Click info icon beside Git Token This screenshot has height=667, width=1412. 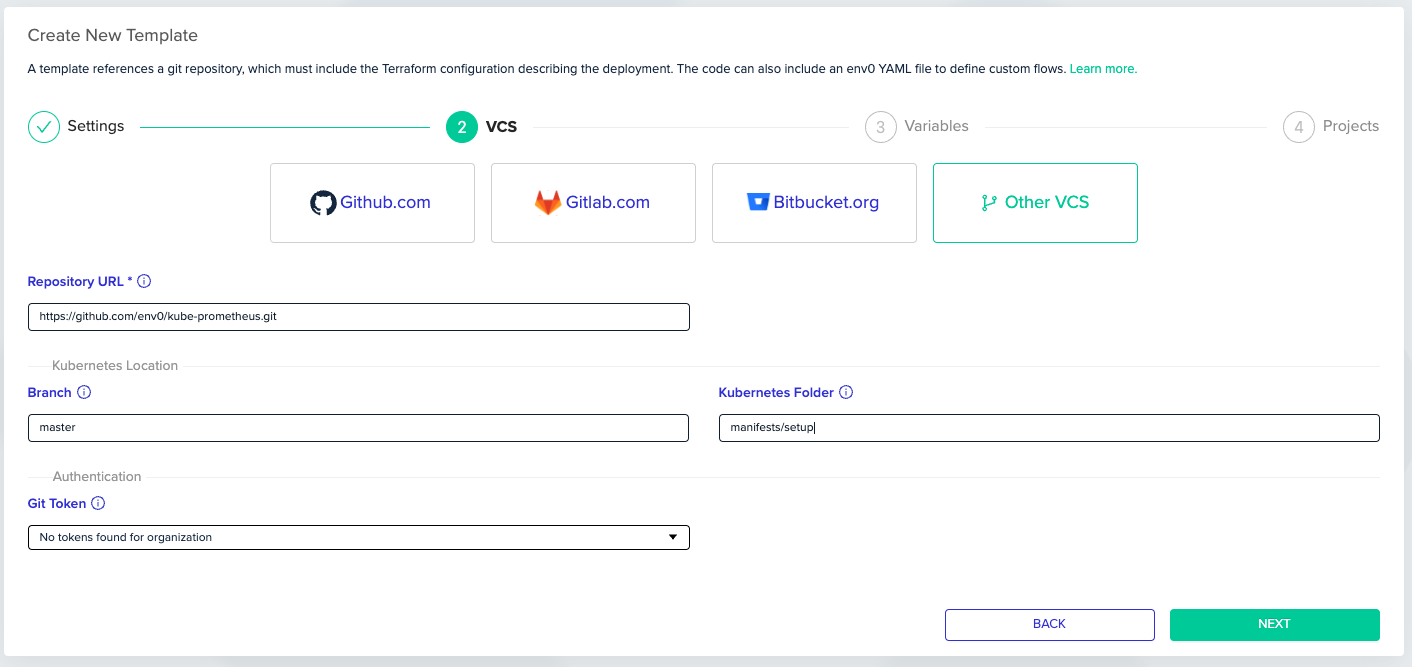98,504
